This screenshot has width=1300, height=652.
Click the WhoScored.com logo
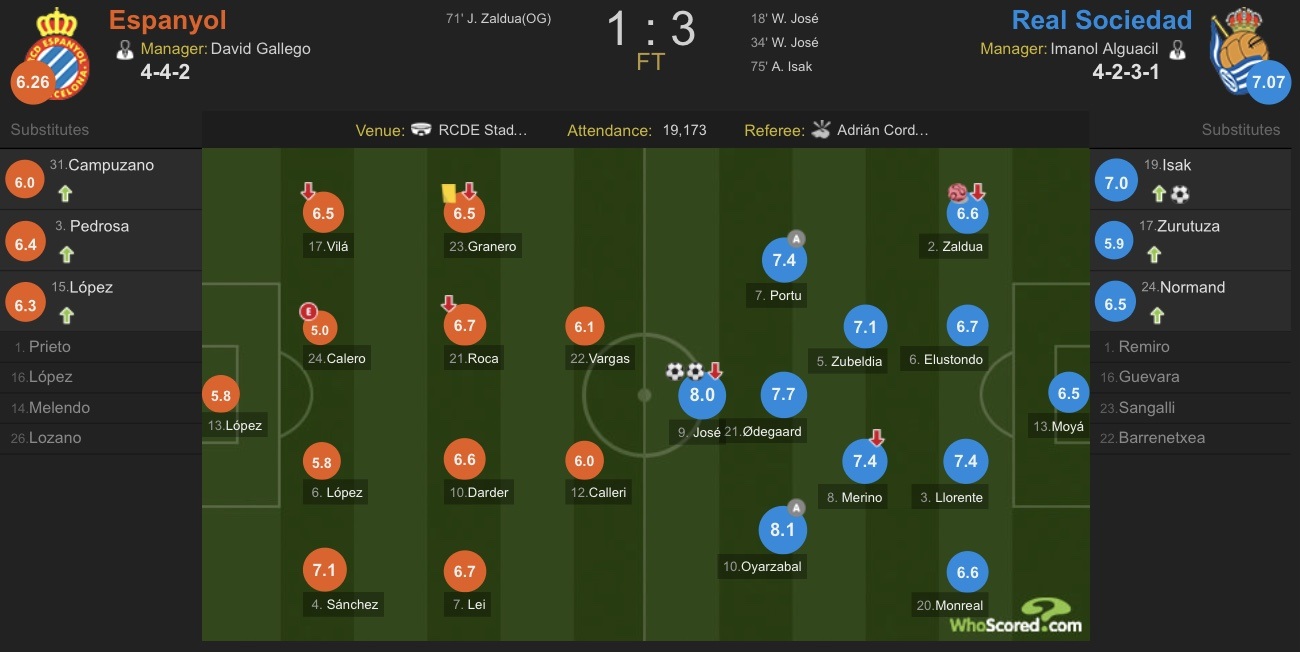click(x=1016, y=616)
